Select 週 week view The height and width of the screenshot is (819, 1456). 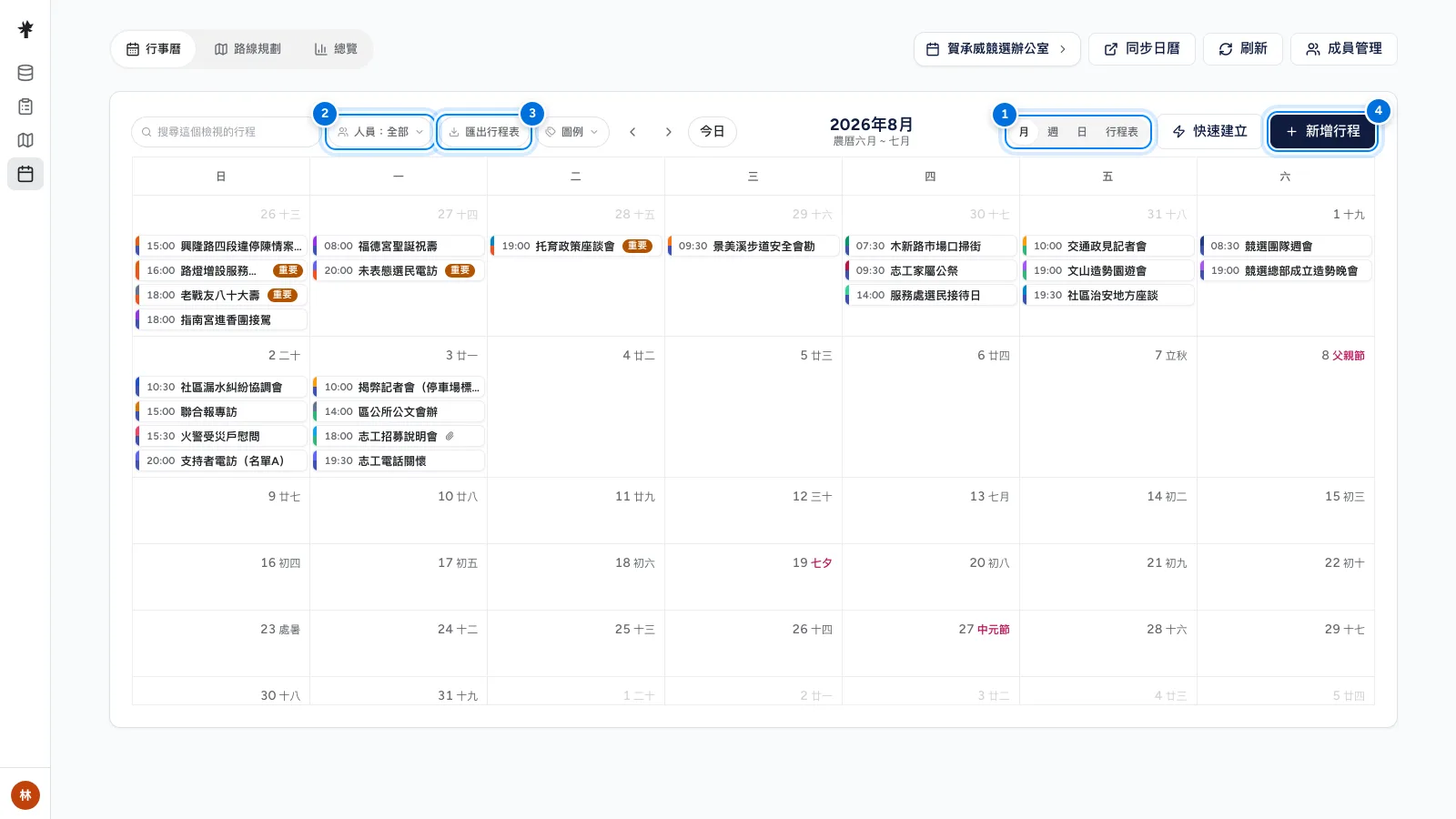coord(1053,132)
